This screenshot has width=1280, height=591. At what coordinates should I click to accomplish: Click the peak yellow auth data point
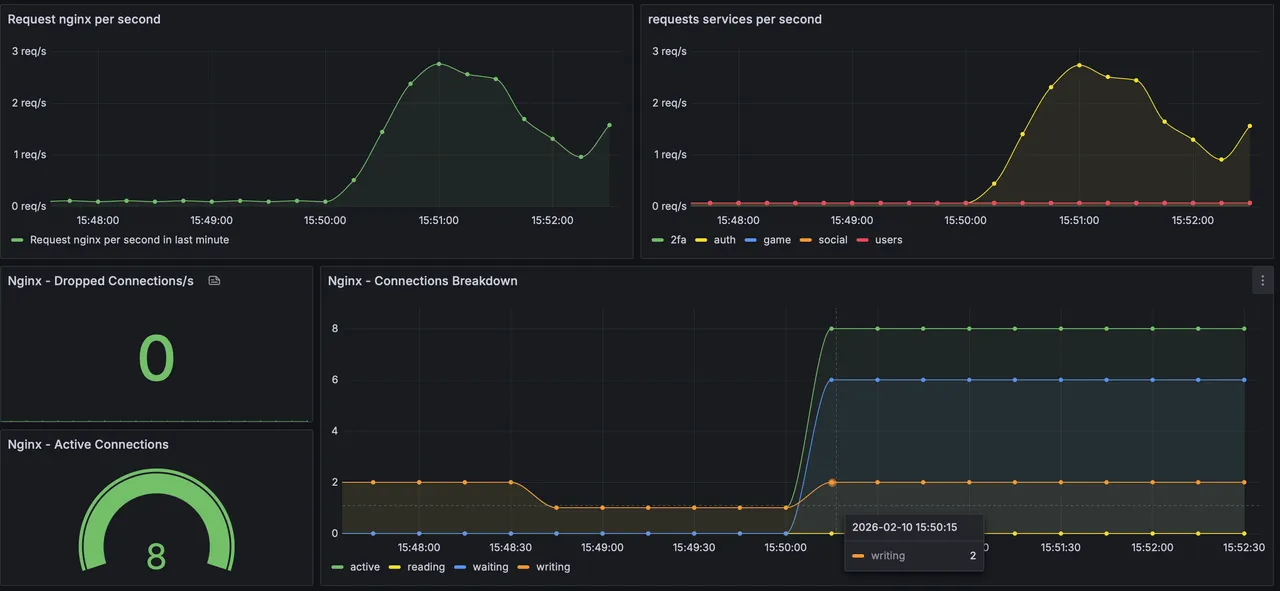[1079, 65]
